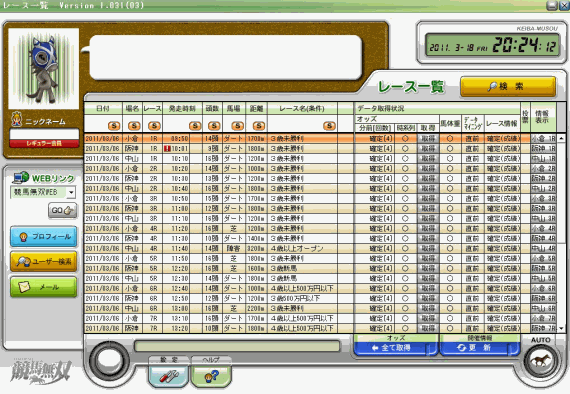Open プロフィール profile page
Image resolution: width=570 pixels, height=394 pixels.
pyautogui.click(x=44, y=237)
